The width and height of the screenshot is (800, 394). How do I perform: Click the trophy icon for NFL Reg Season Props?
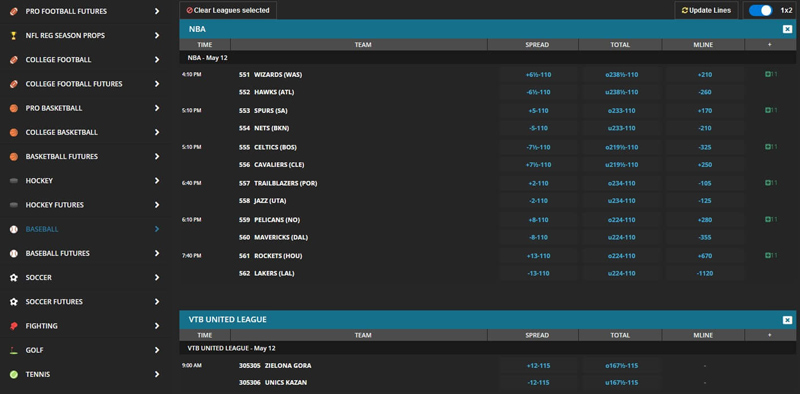[14, 36]
